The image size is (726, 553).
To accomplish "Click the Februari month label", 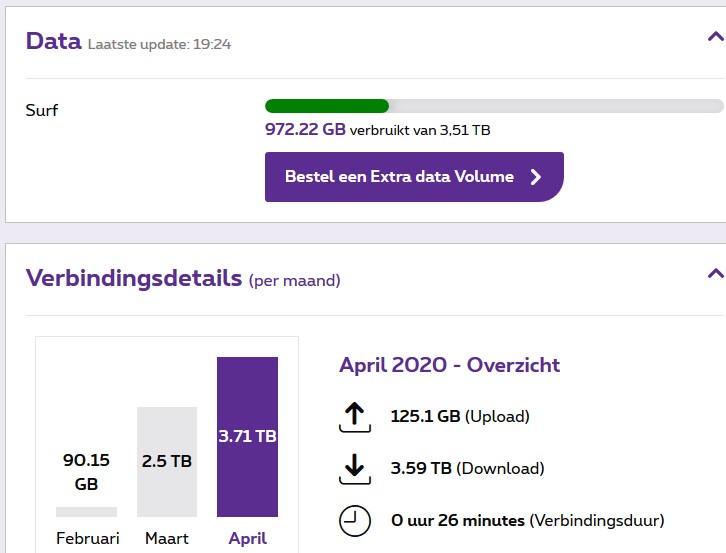I will tap(87, 538).
